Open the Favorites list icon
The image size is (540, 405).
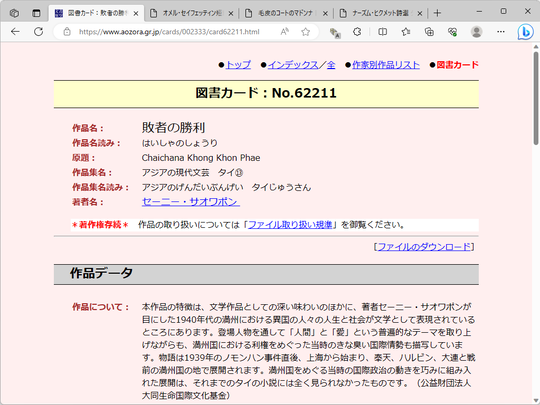click(x=406, y=32)
